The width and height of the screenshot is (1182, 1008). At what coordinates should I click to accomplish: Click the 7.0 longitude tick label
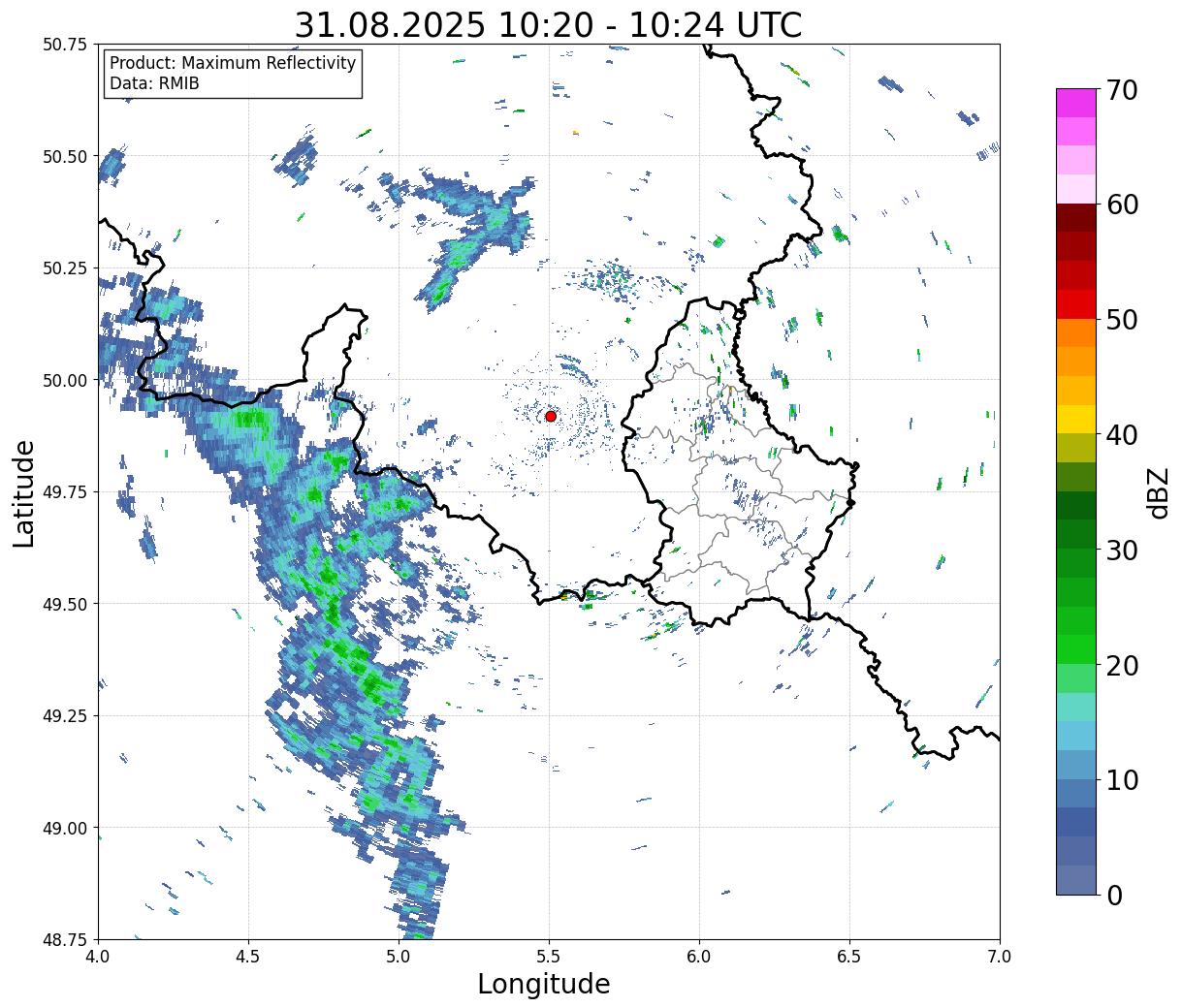click(1000, 957)
